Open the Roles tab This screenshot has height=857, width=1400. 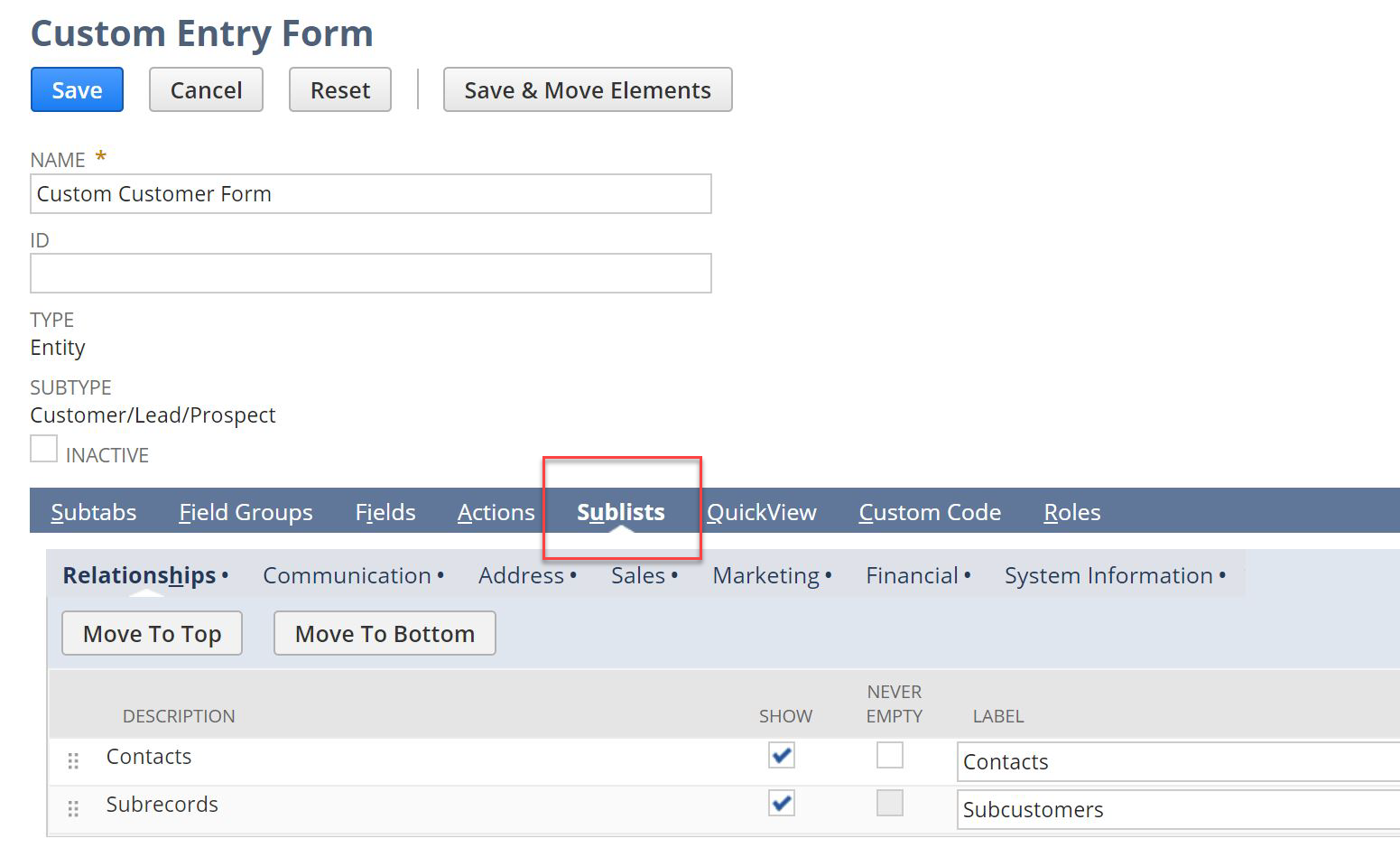pyautogui.click(x=1071, y=511)
